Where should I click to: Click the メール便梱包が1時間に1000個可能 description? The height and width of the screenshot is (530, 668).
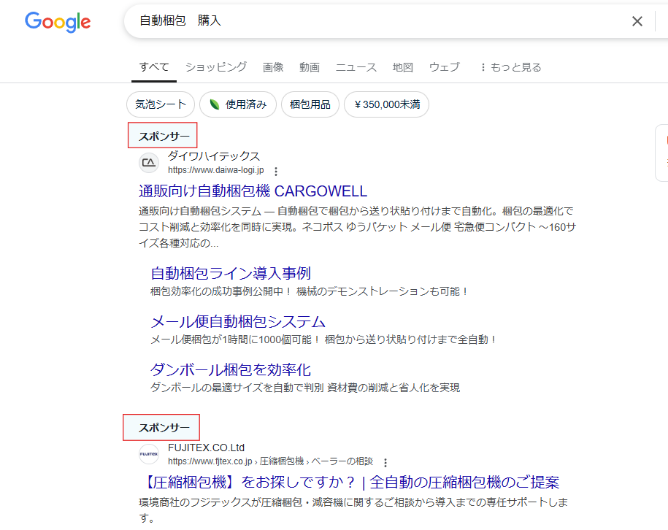pos(323,340)
